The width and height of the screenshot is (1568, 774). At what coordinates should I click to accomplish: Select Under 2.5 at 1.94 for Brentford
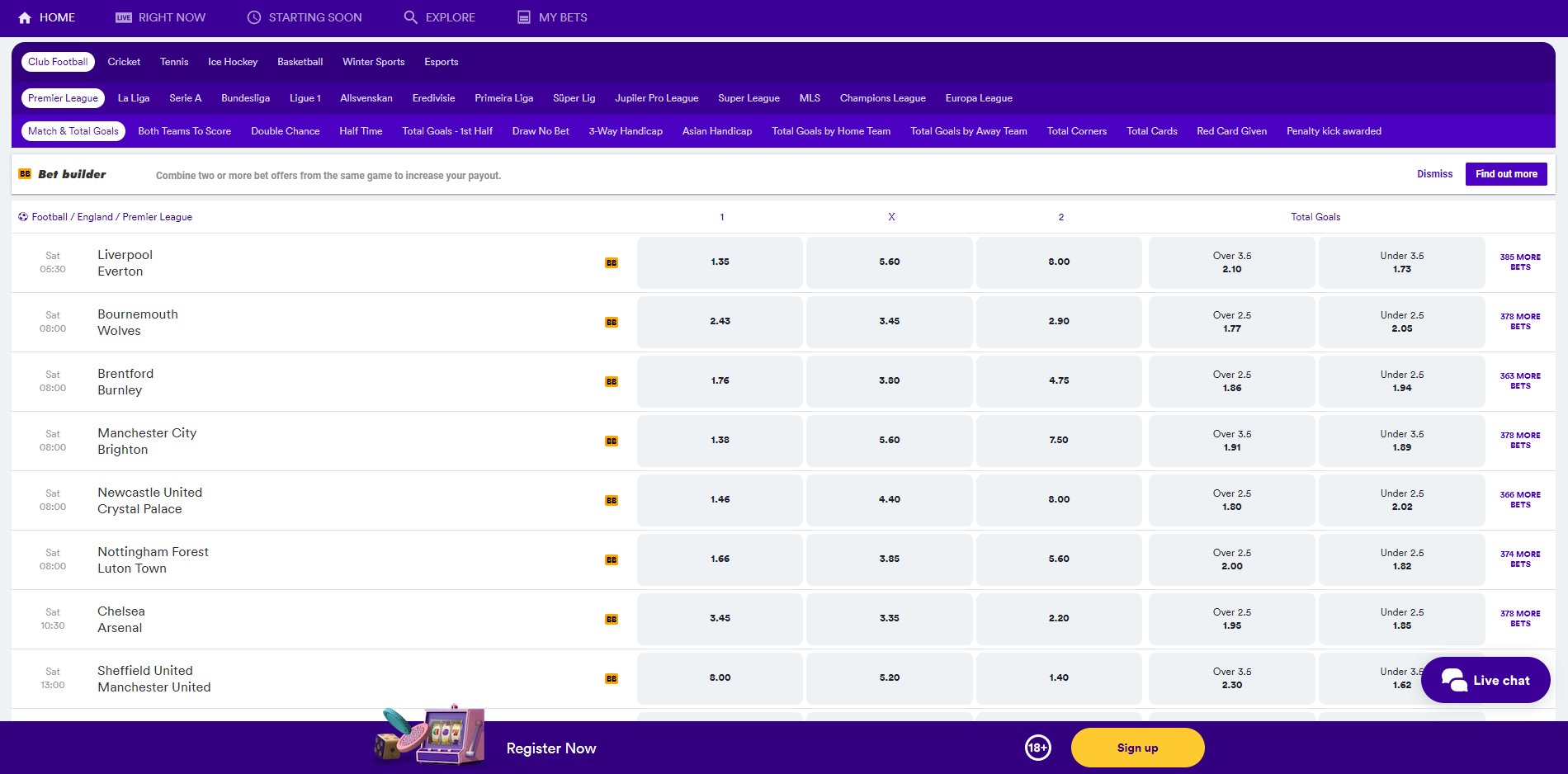(1402, 381)
